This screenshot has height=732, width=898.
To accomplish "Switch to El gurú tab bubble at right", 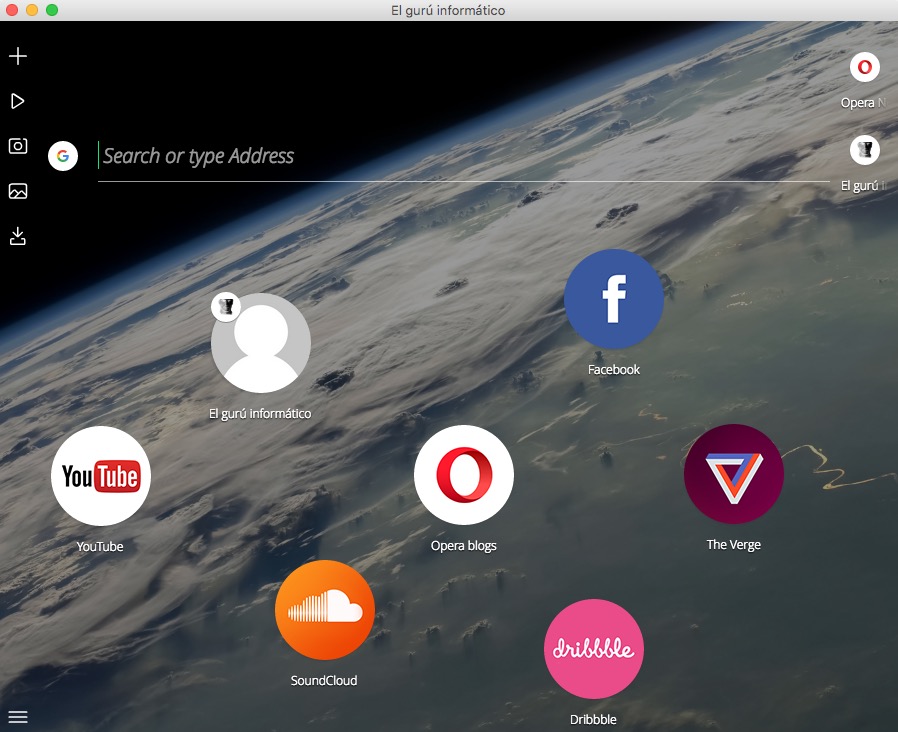I will (x=865, y=150).
